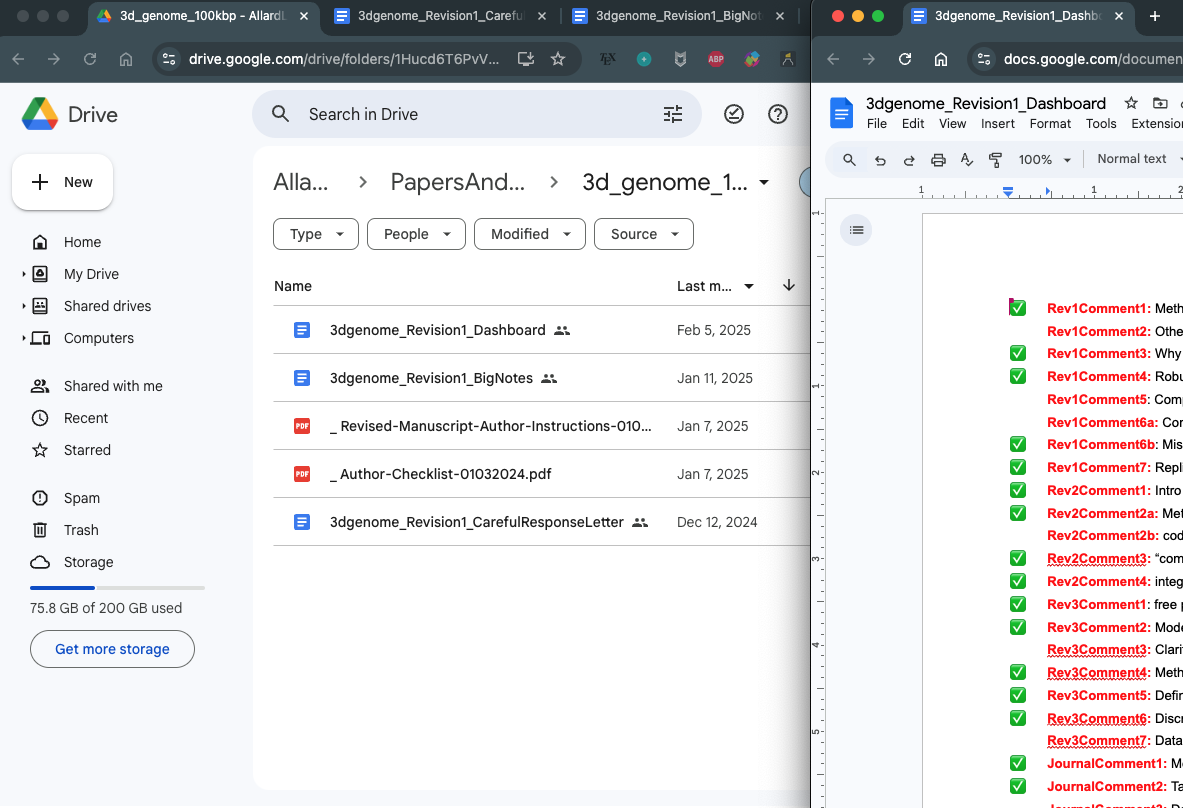The image size is (1183, 808).
Task: Toggle checkbox beside Rev1Comment6b
Action: click(x=1018, y=444)
